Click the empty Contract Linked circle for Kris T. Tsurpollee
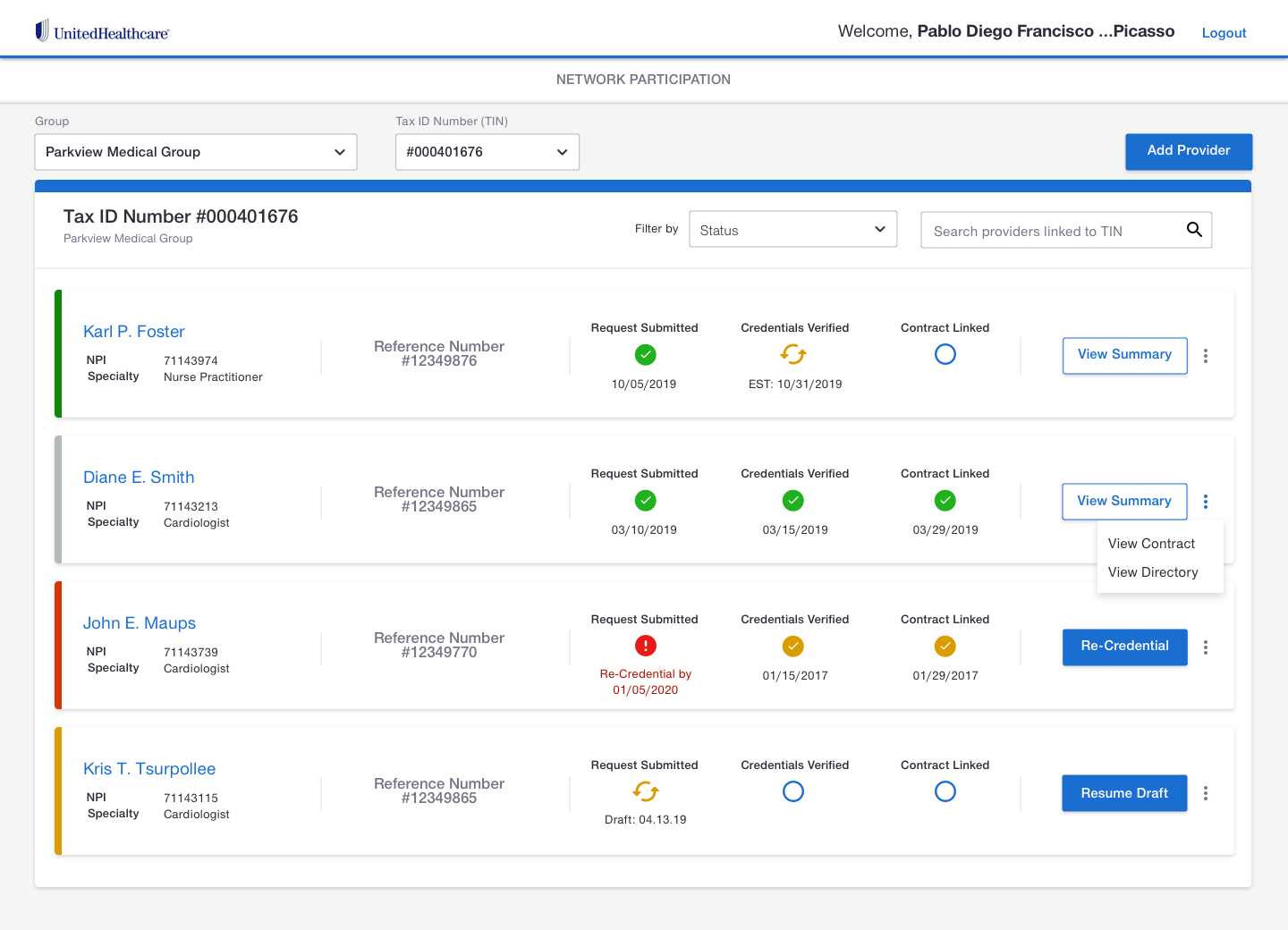Screen dimensions: 1288x930 945,791
